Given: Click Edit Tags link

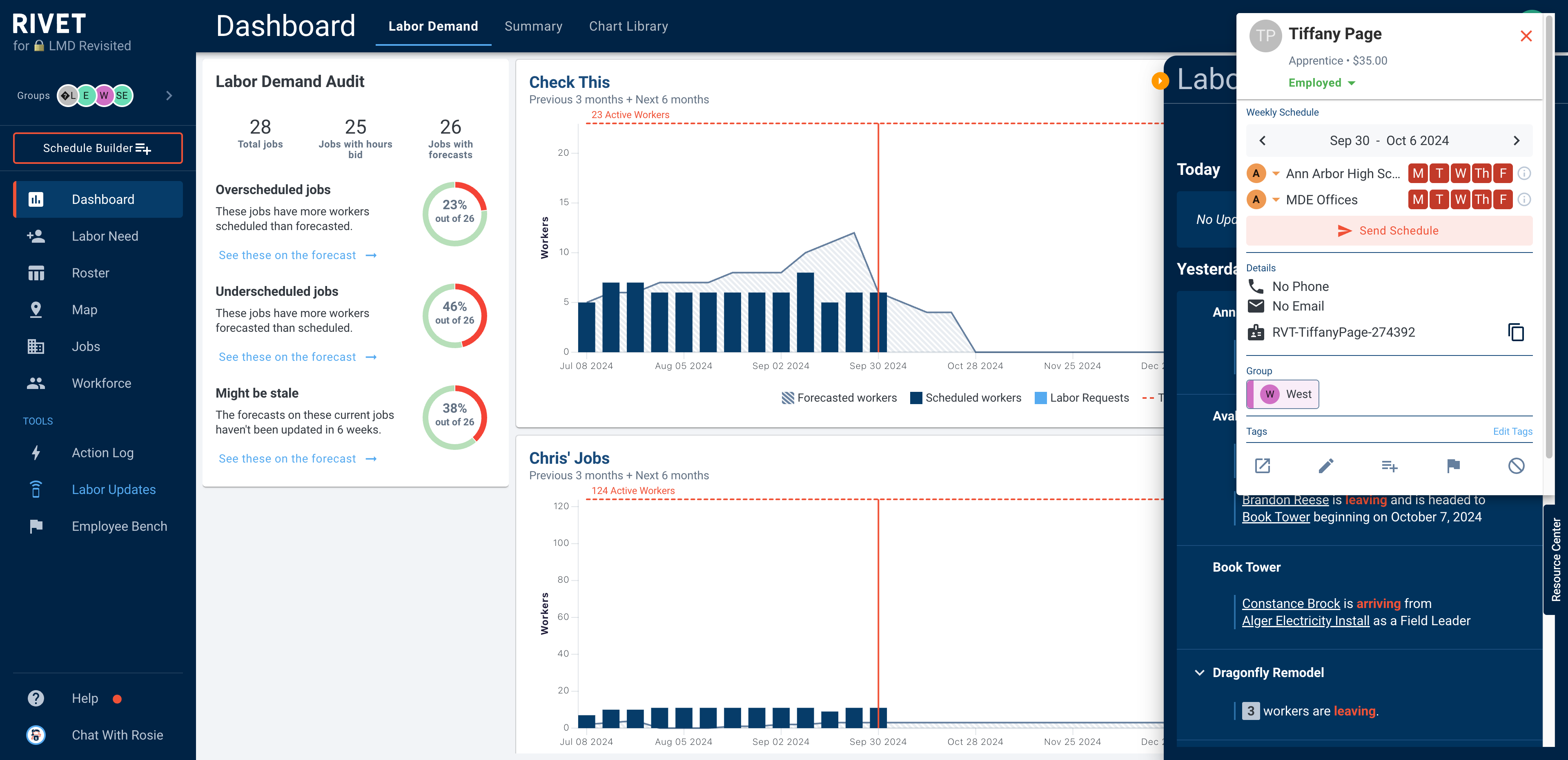Looking at the screenshot, I should point(1512,431).
